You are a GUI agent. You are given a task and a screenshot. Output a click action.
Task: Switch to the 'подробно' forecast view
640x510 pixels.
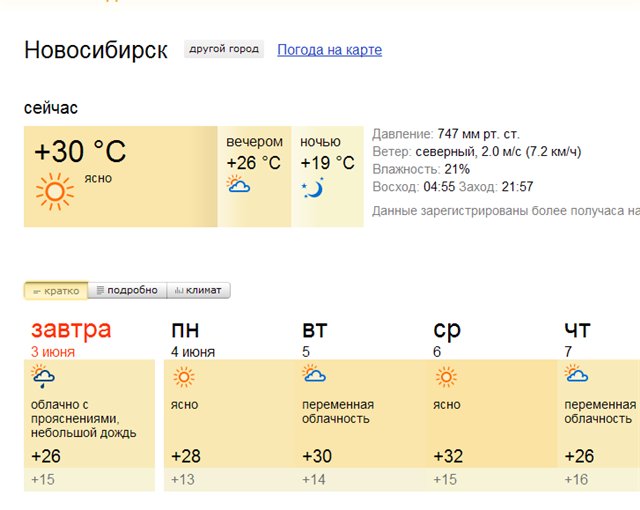[x=127, y=291]
